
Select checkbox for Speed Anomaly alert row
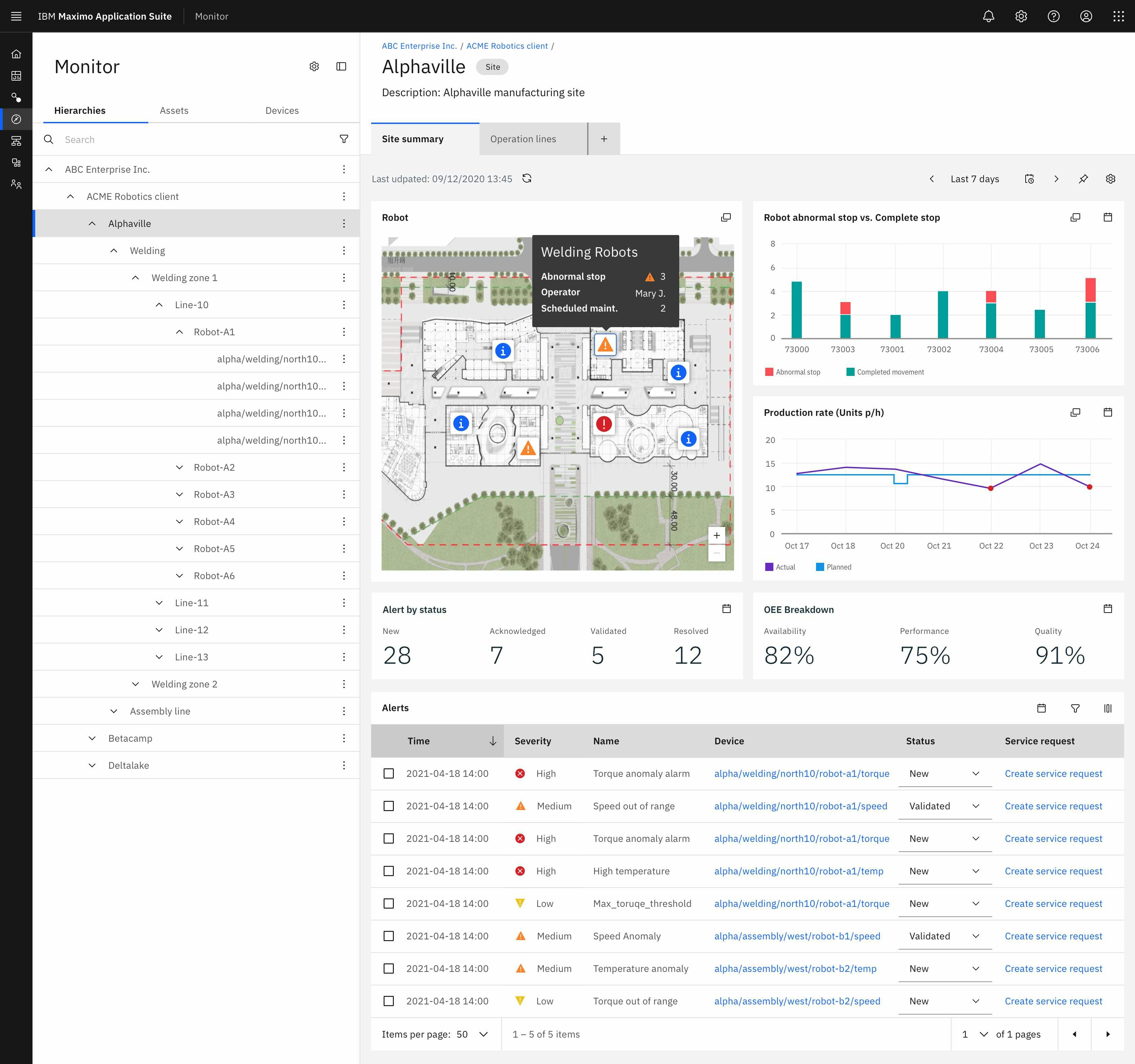[x=389, y=936]
